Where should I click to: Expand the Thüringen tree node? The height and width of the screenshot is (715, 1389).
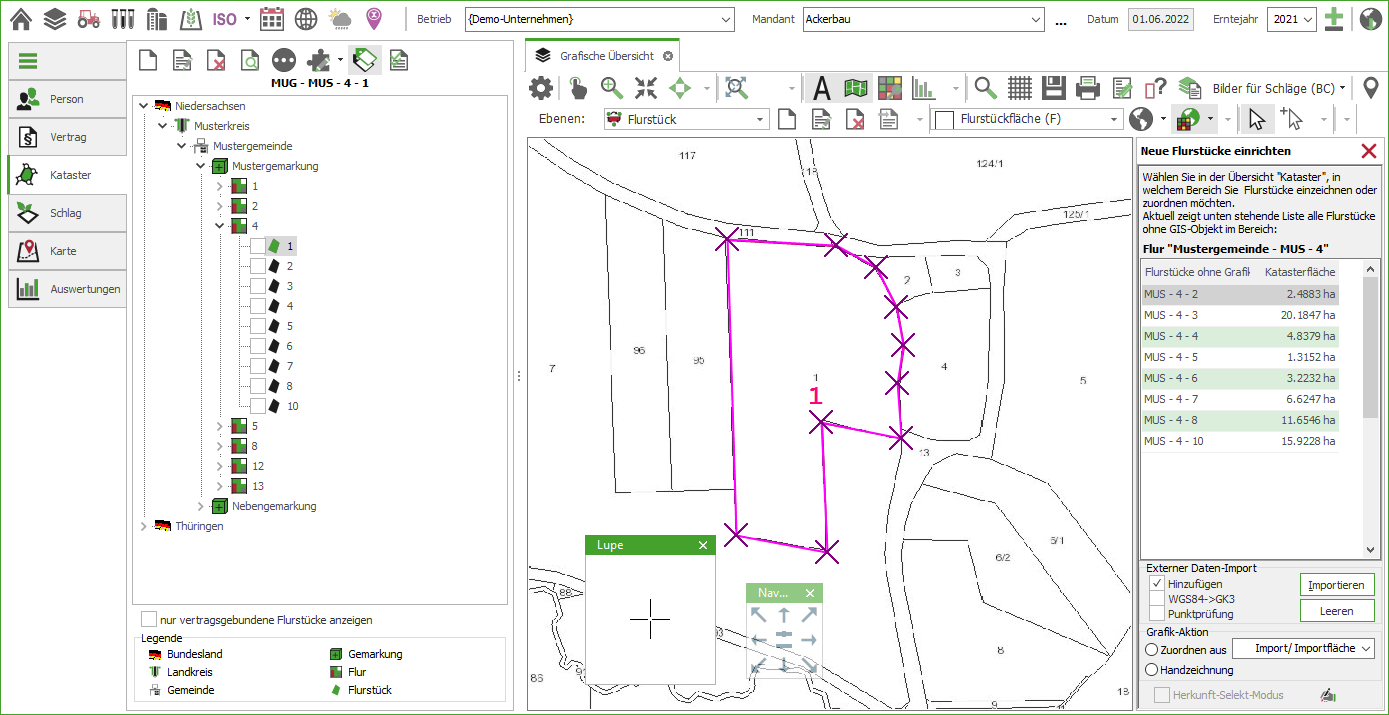(x=143, y=526)
